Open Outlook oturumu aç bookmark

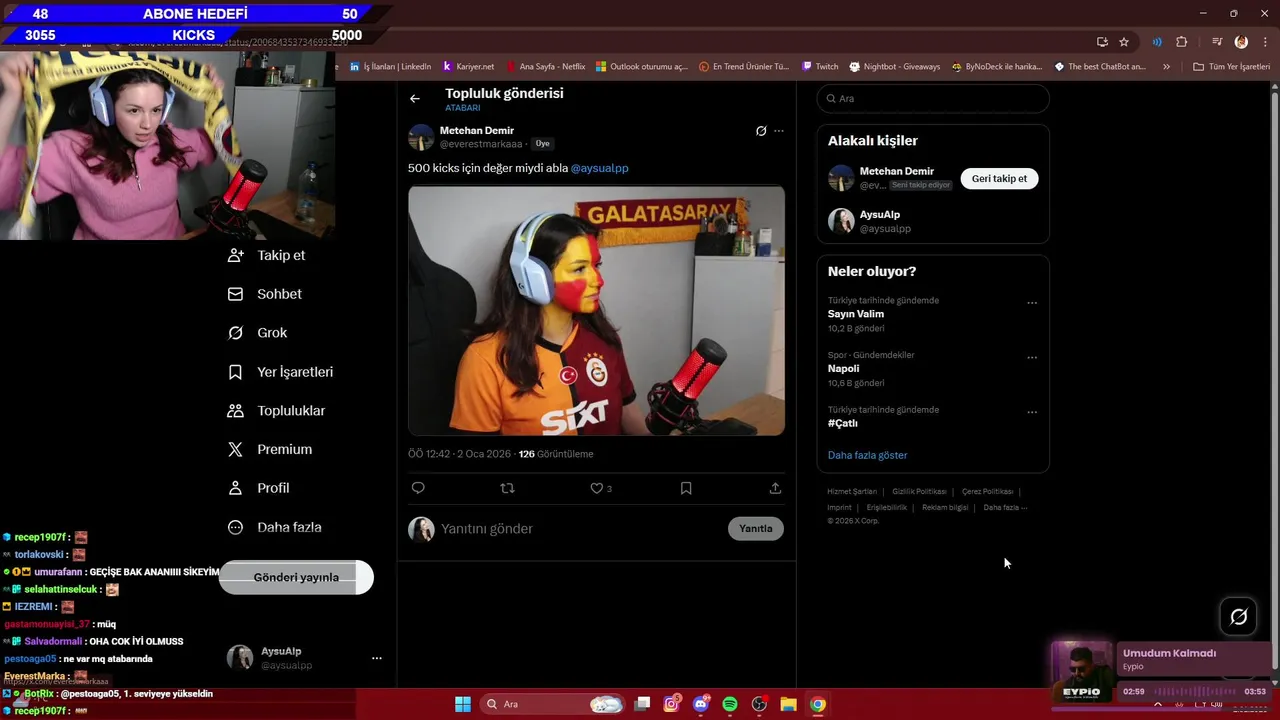pos(642,67)
